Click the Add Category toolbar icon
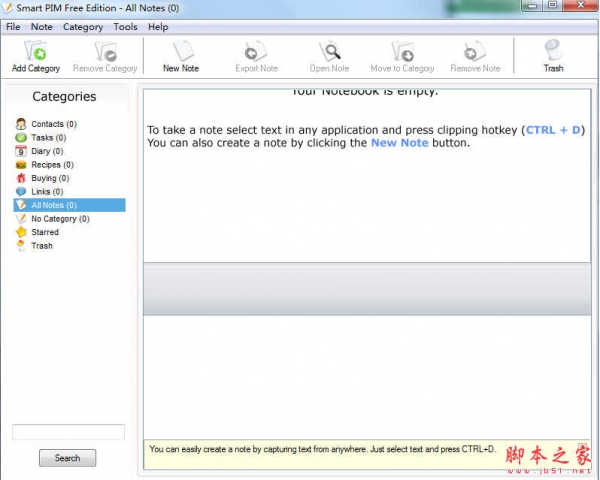This screenshot has height=480, width=600. (x=36, y=57)
